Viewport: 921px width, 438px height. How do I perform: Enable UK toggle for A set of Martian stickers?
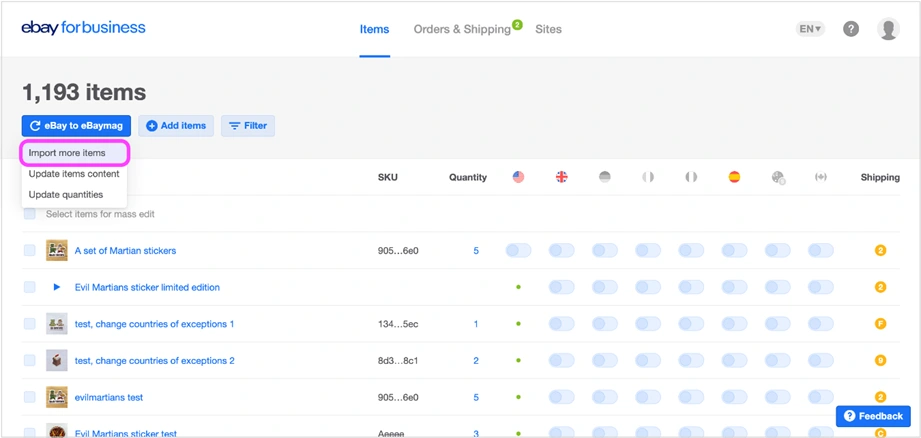562,251
